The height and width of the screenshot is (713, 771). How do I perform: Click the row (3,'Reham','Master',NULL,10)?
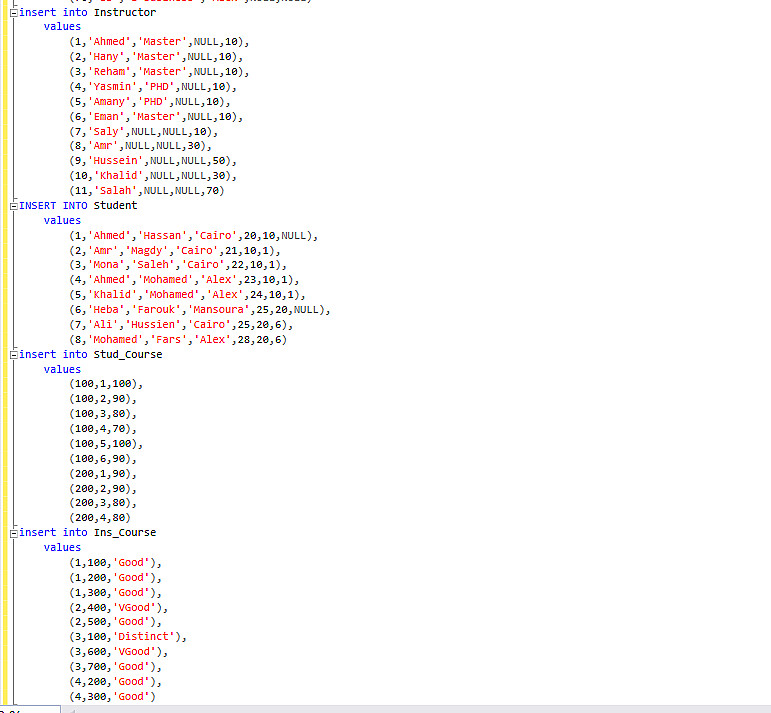(x=159, y=72)
